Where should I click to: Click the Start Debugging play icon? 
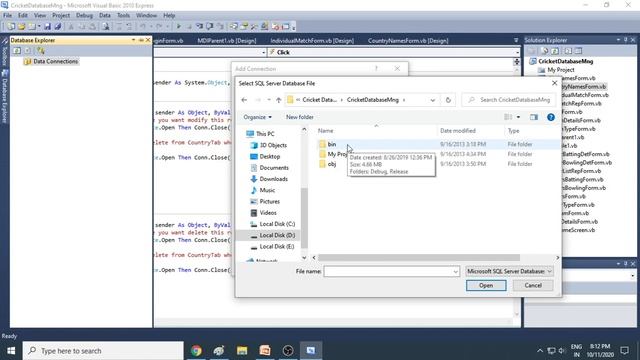pyautogui.click(x=178, y=27)
